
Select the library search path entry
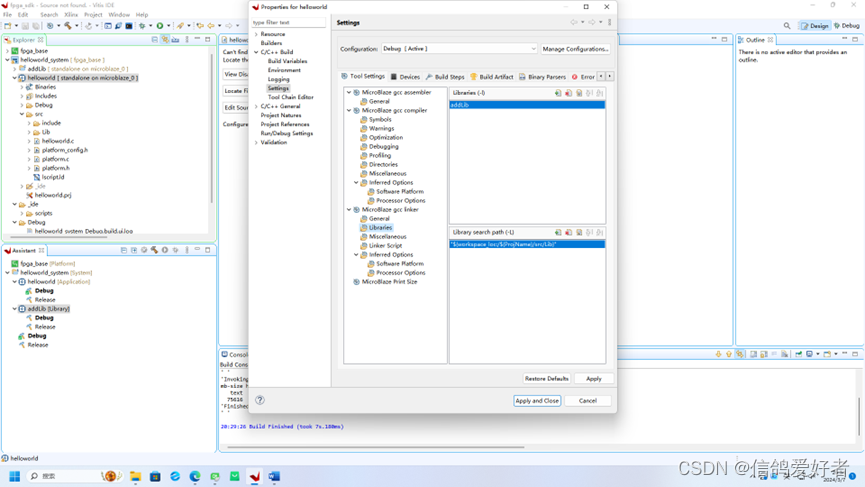[527, 244]
